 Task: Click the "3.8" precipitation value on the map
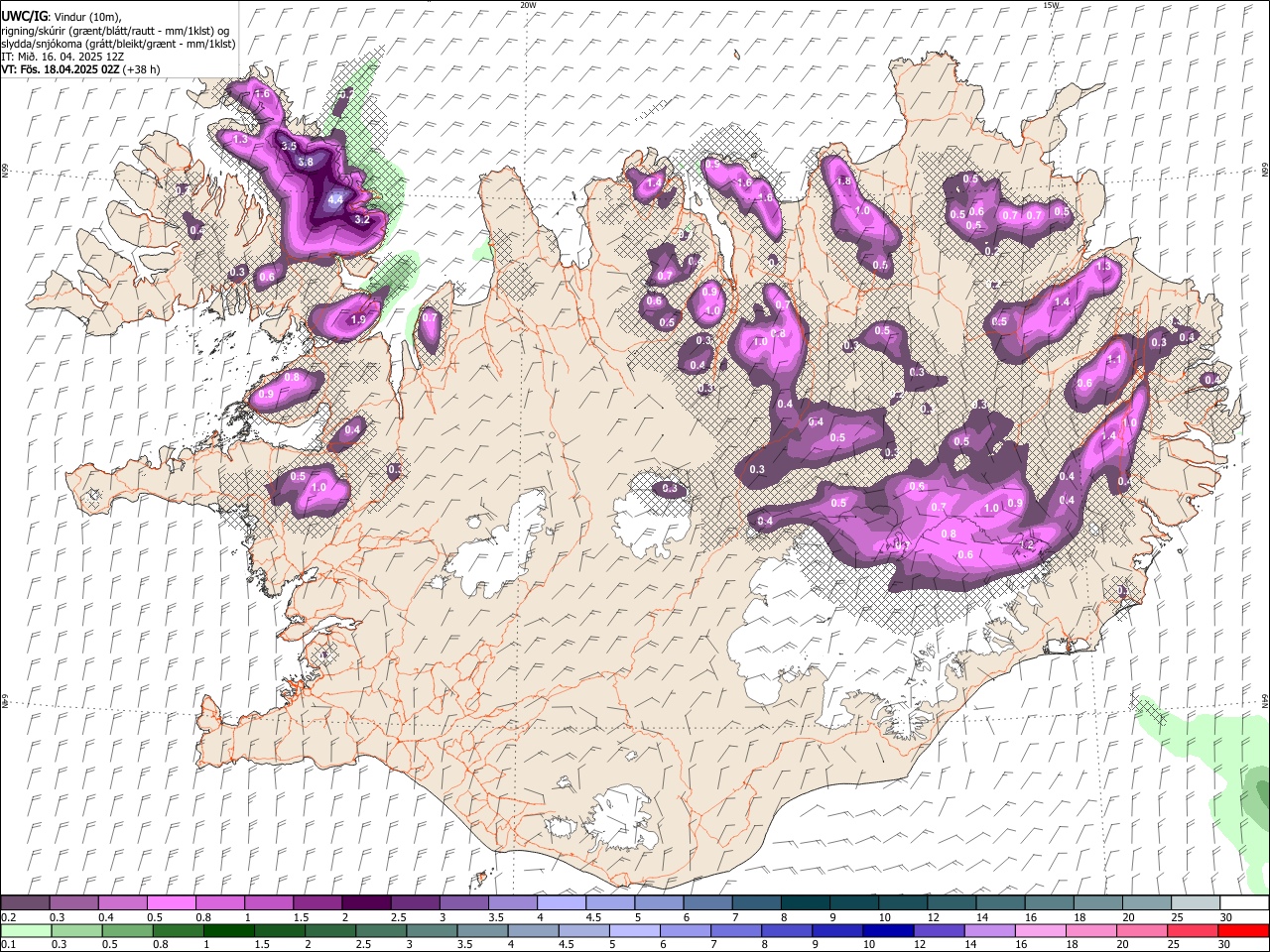306,162
